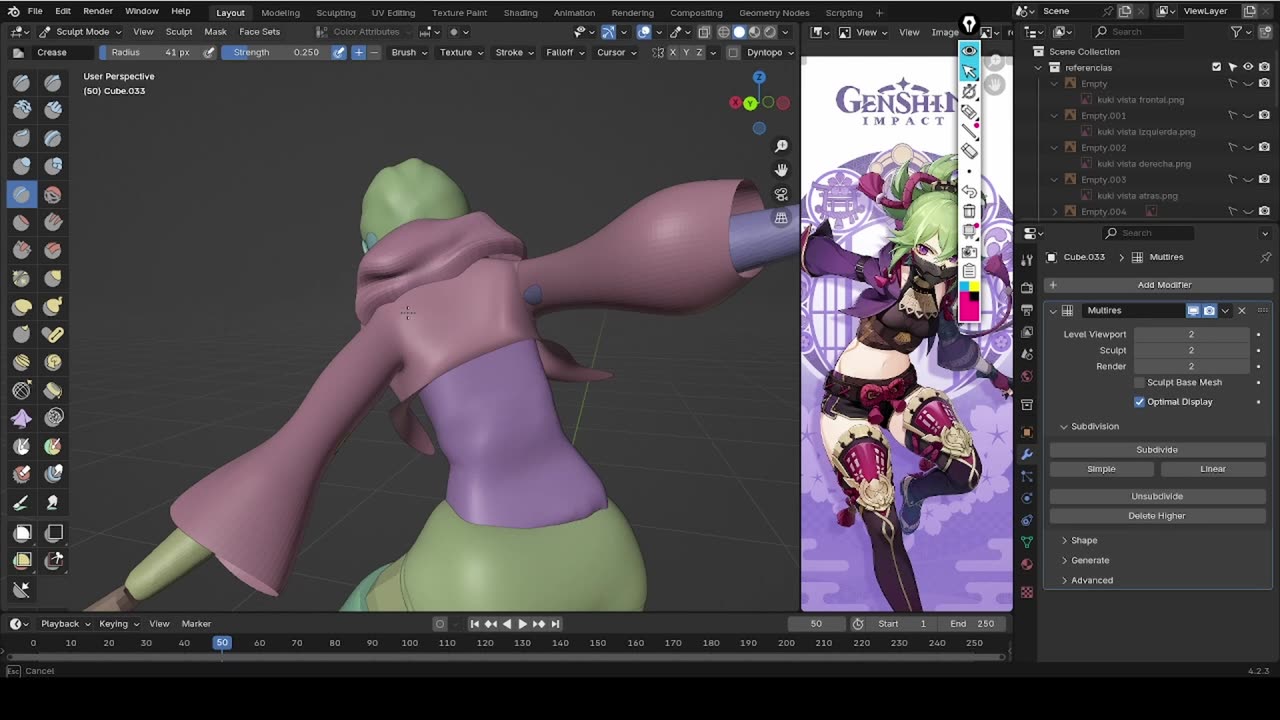The image size is (1280, 720).
Task: Click the Unsubdivide button
Action: tap(1157, 496)
